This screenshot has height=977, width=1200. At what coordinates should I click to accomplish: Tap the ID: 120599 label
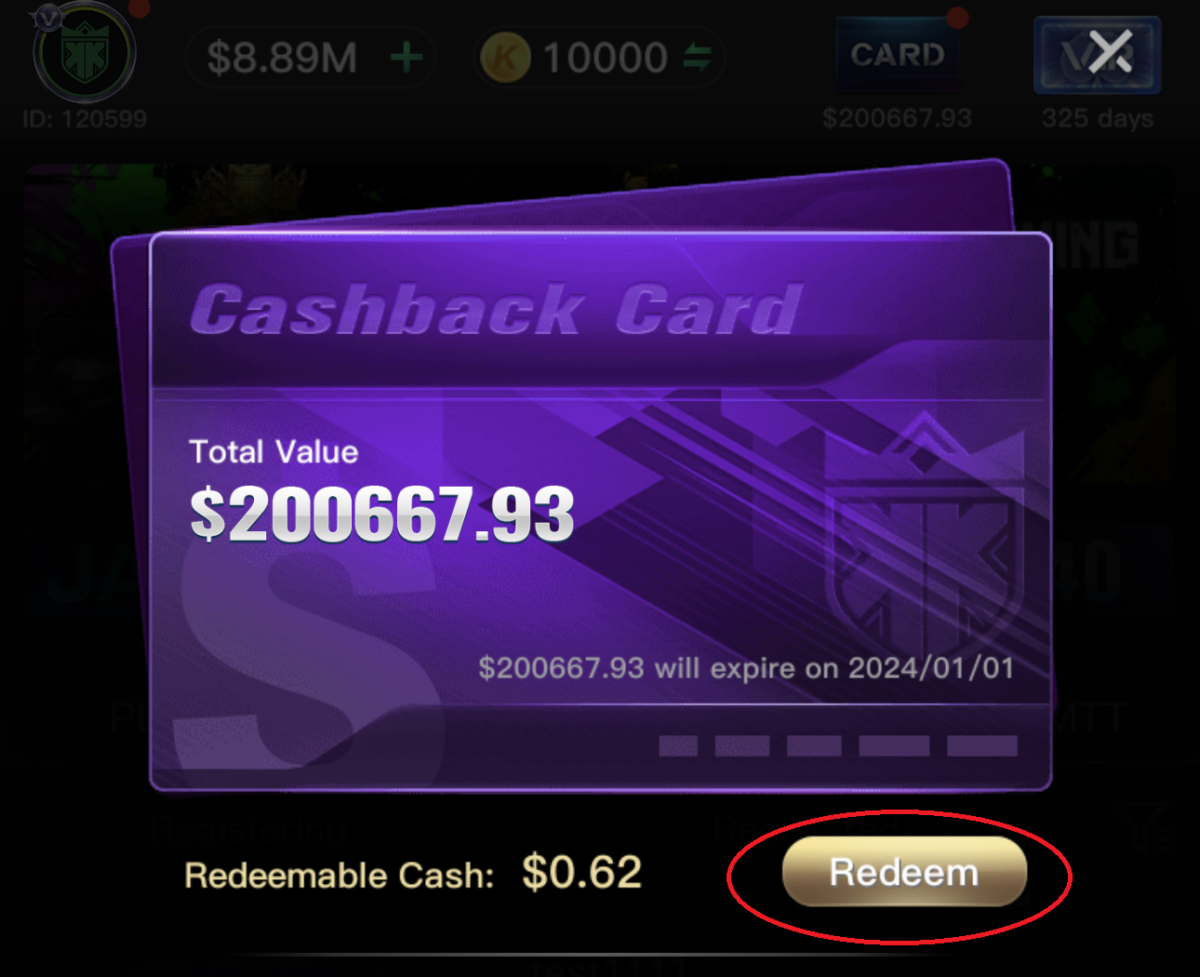[x=85, y=119]
